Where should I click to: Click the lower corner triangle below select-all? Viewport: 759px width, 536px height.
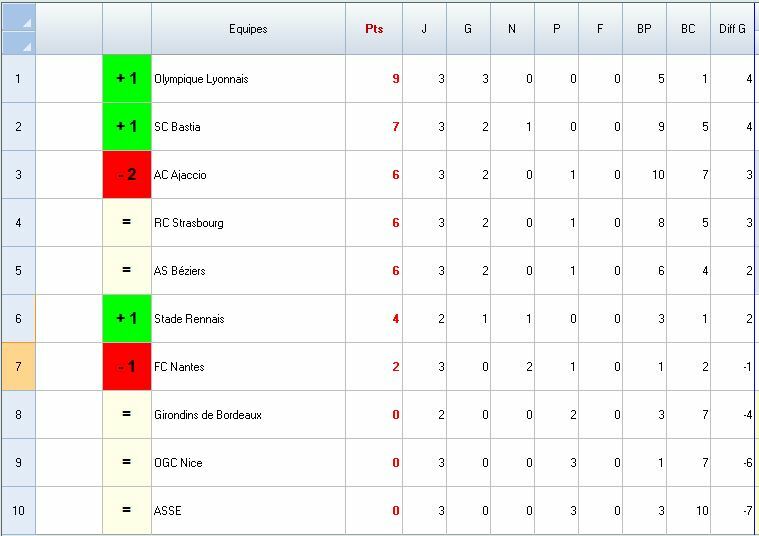18,42
